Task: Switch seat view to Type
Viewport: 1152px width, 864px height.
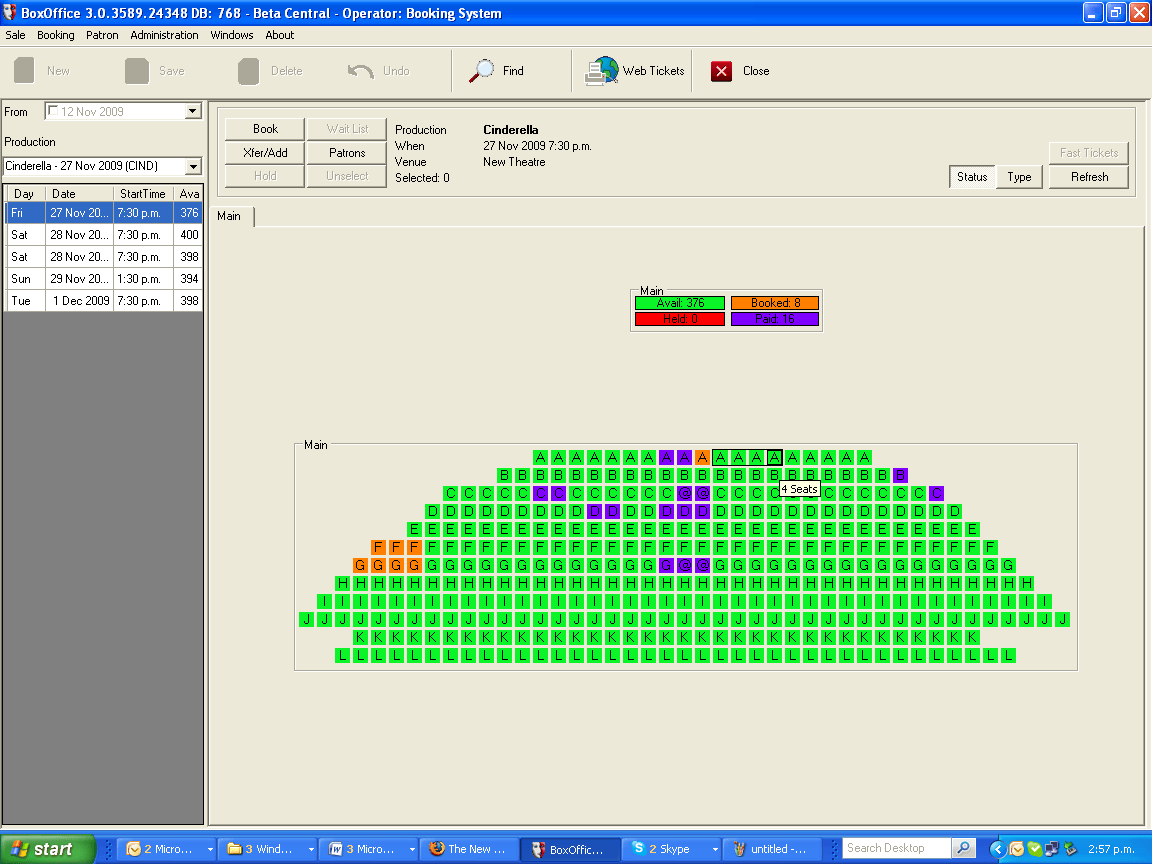Action: (1019, 176)
